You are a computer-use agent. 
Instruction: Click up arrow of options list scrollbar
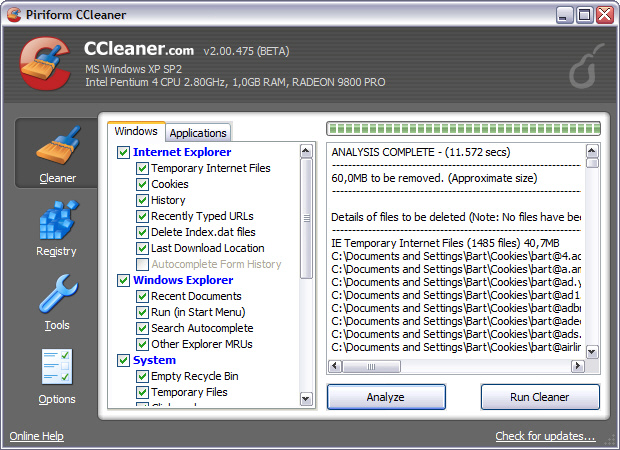click(x=306, y=151)
